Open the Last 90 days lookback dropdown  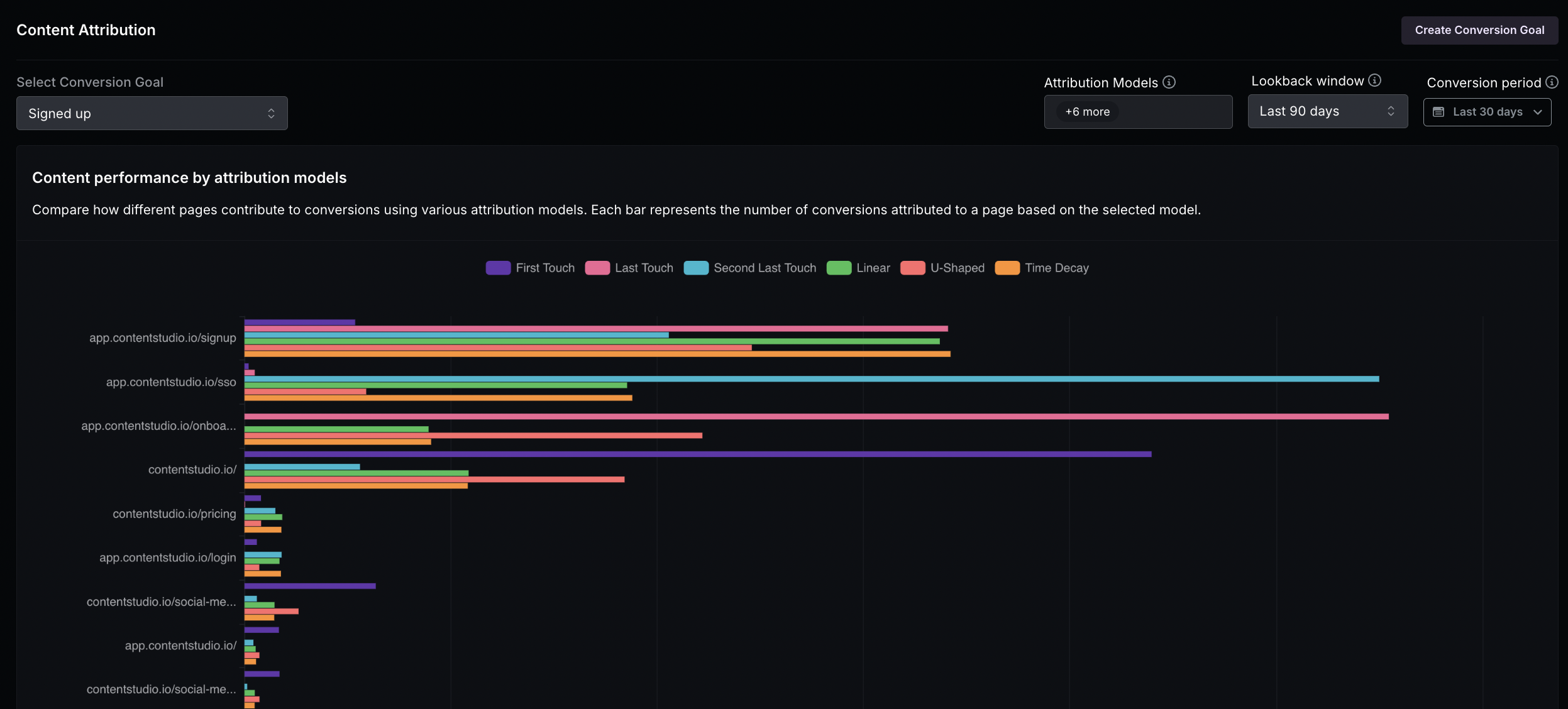[1328, 111]
